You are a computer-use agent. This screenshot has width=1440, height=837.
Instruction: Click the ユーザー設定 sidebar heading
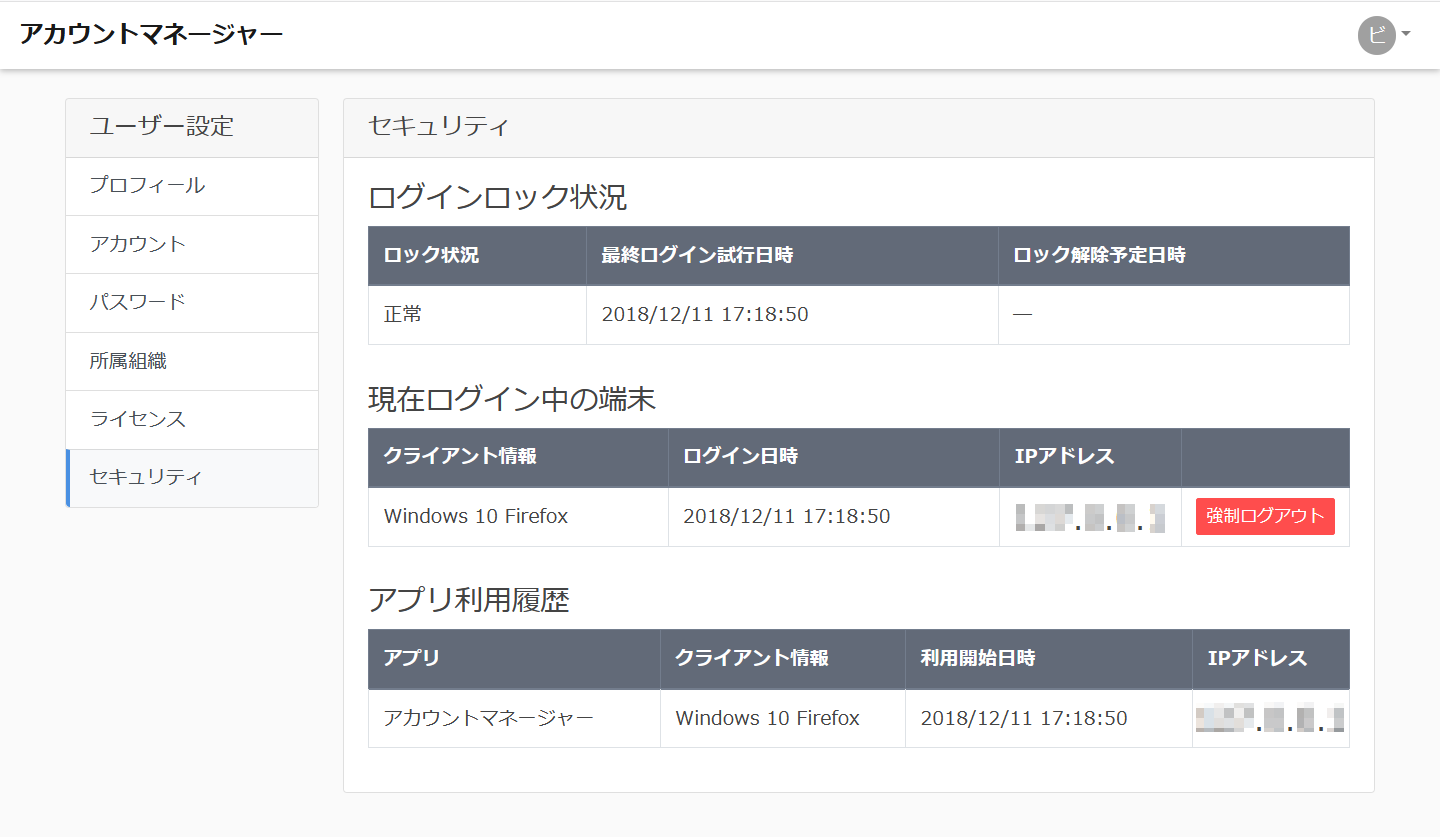point(161,127)
